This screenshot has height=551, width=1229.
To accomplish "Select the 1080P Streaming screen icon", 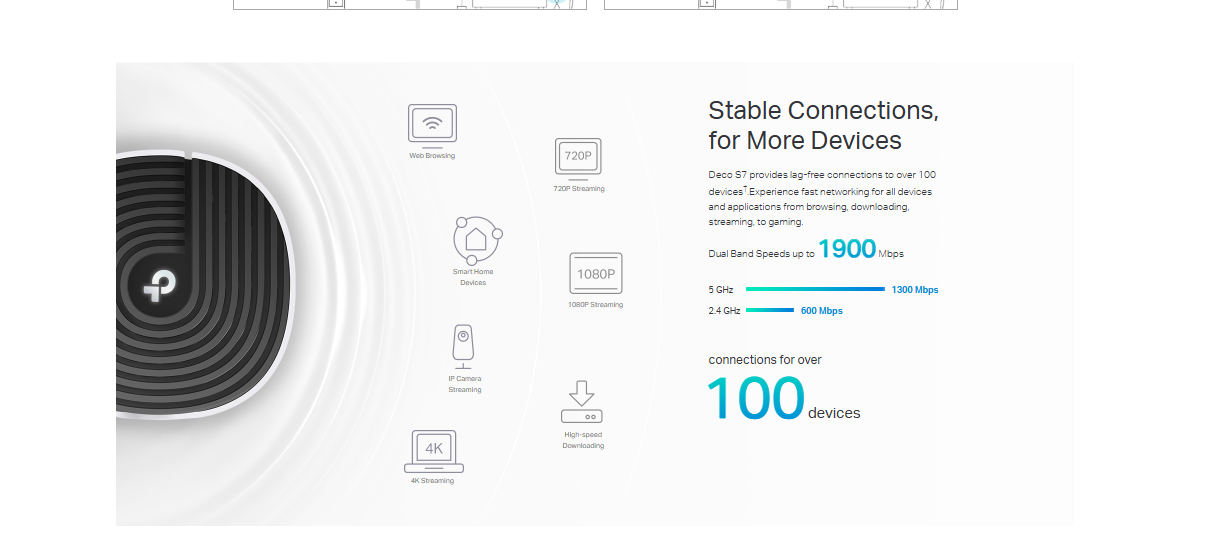I will [x=596, y=273].
